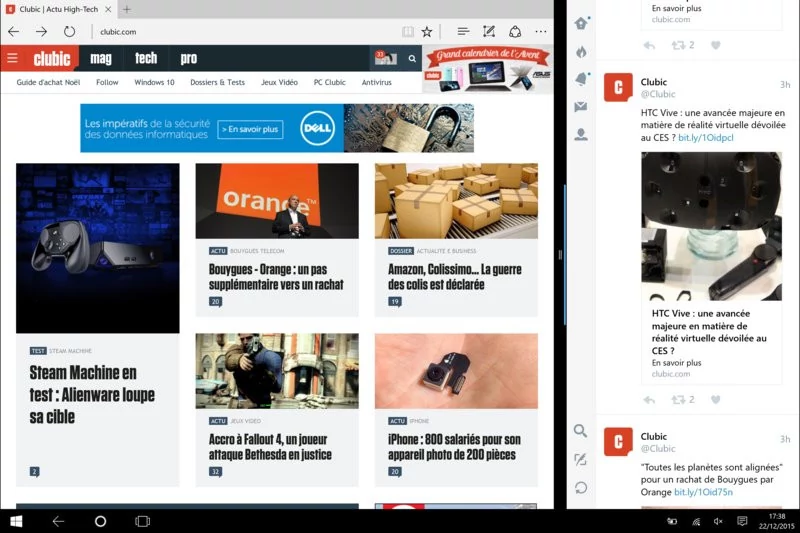Viewport: 800px width, 533px height.
Task: Go back in Edge browser
Action: [x=14, y=32]
